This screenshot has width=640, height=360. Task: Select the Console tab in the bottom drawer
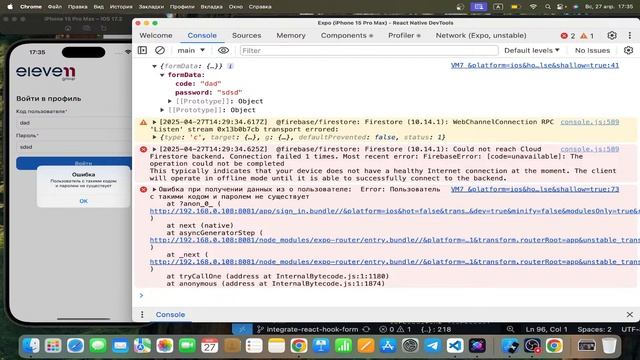point(170,314)
